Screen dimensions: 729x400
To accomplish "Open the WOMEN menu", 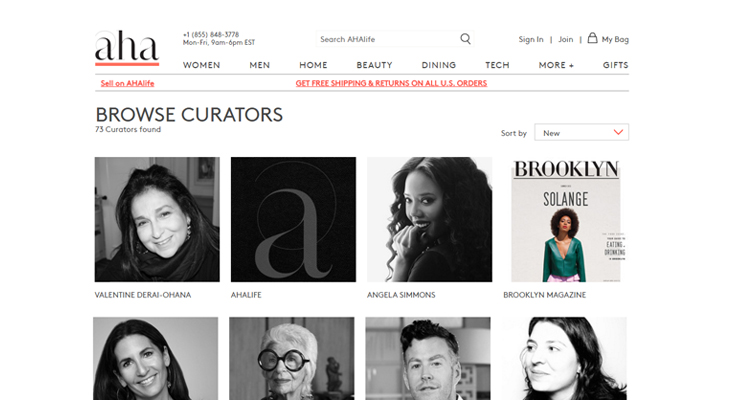I will [201, 65].
